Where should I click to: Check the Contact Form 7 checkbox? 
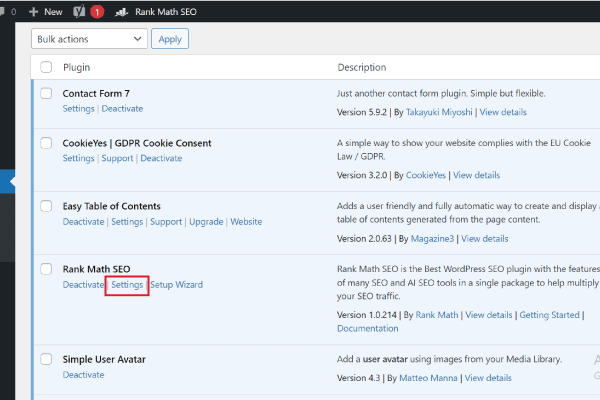(x=46, y=93)
